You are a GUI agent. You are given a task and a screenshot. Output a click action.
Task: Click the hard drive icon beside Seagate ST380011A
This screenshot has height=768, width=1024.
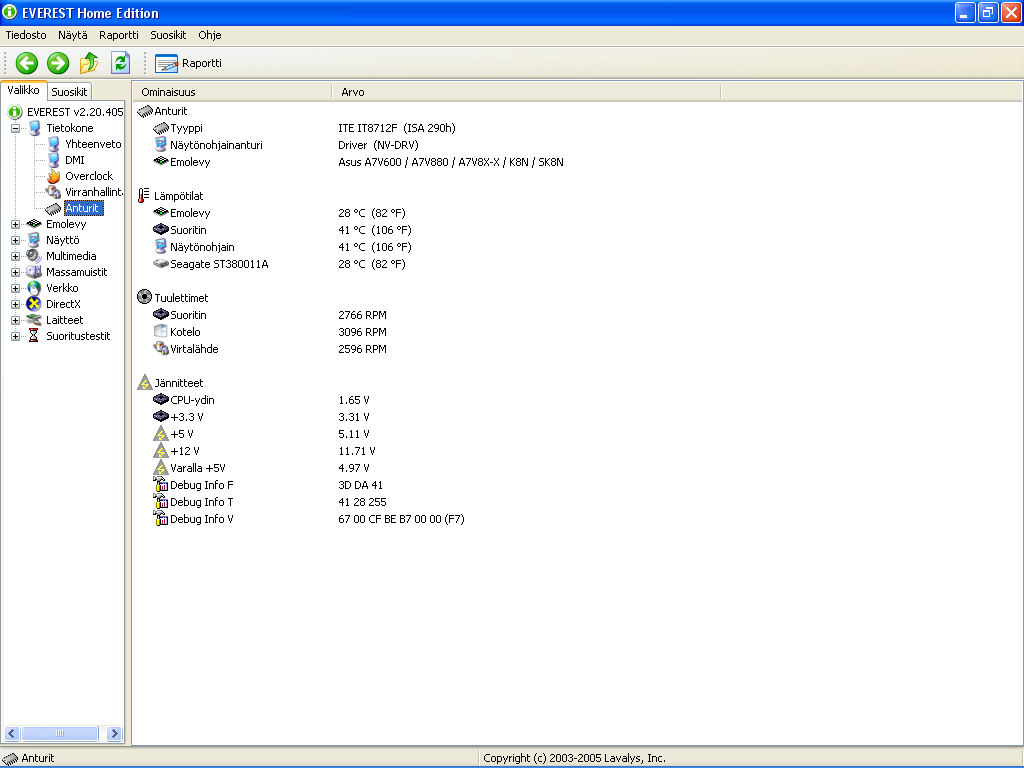[x=161, y=264]
